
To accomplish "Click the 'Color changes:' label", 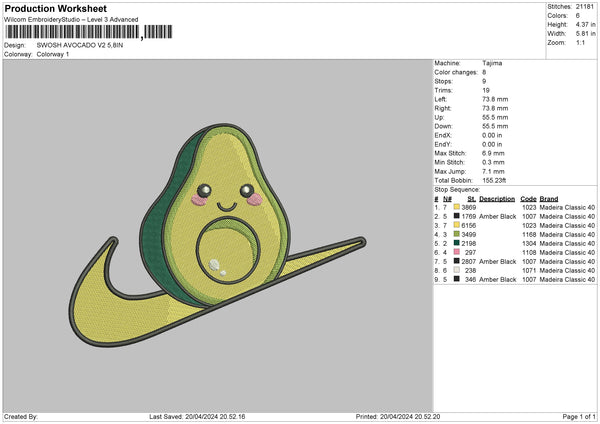I will [x=456, y=72].
